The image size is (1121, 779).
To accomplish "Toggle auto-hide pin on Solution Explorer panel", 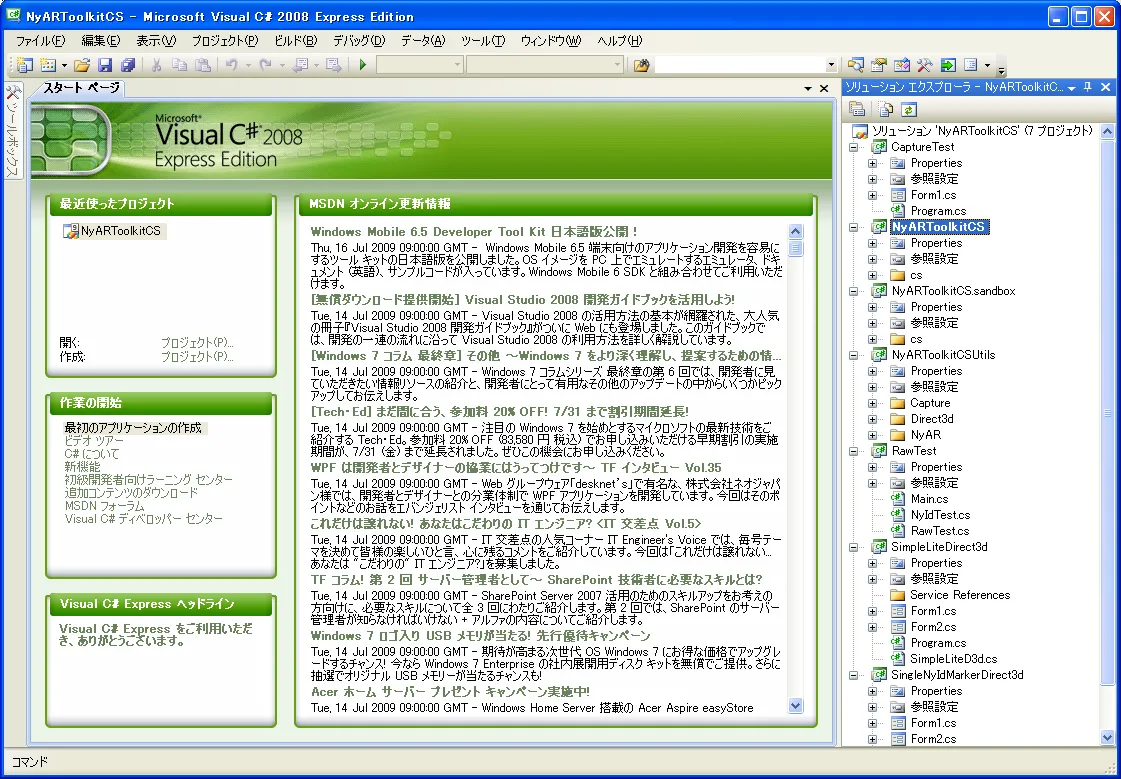I will tap(1087, 87).
